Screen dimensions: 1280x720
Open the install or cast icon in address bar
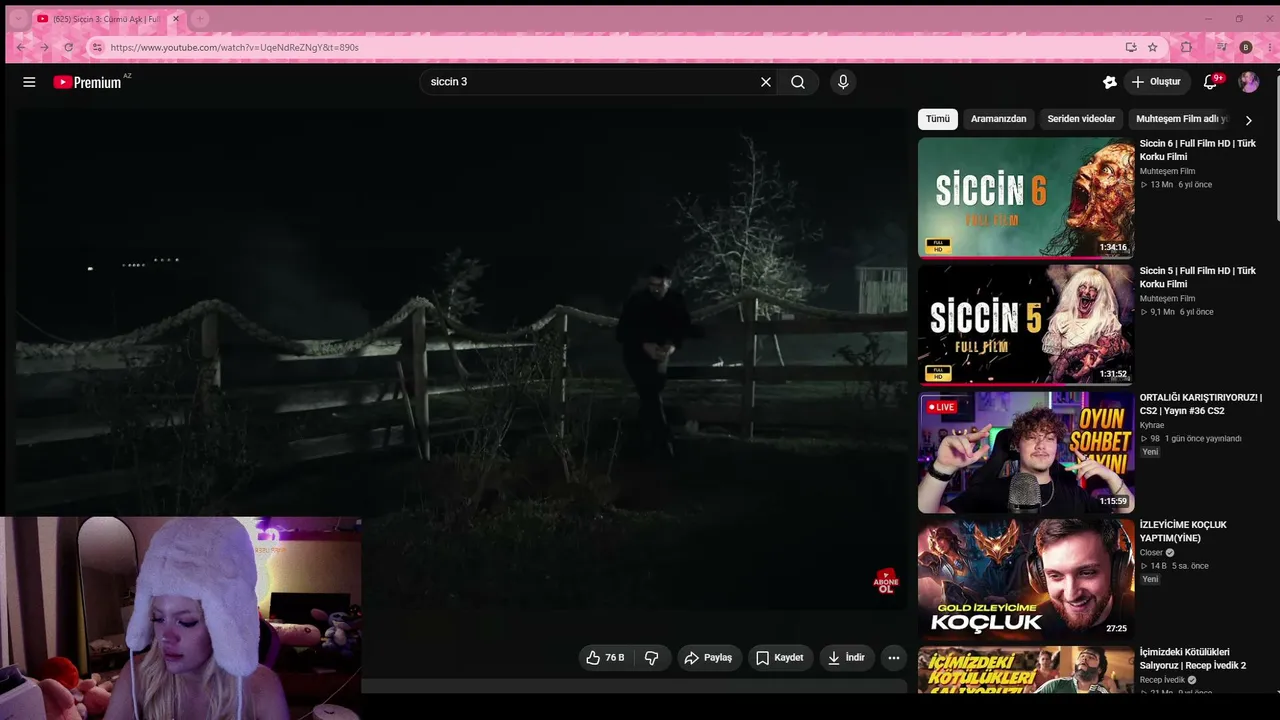(x=1131, y=47)
